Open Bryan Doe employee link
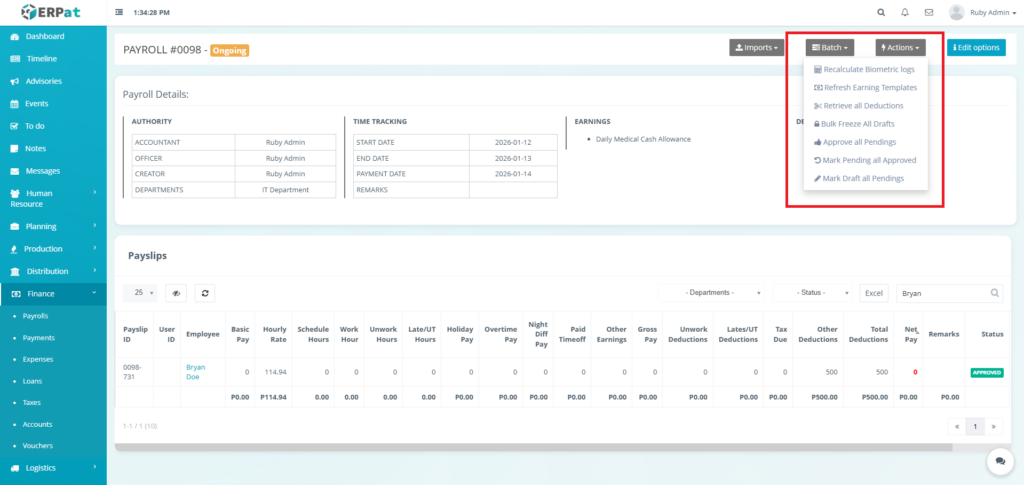 (x=196, y=373)
